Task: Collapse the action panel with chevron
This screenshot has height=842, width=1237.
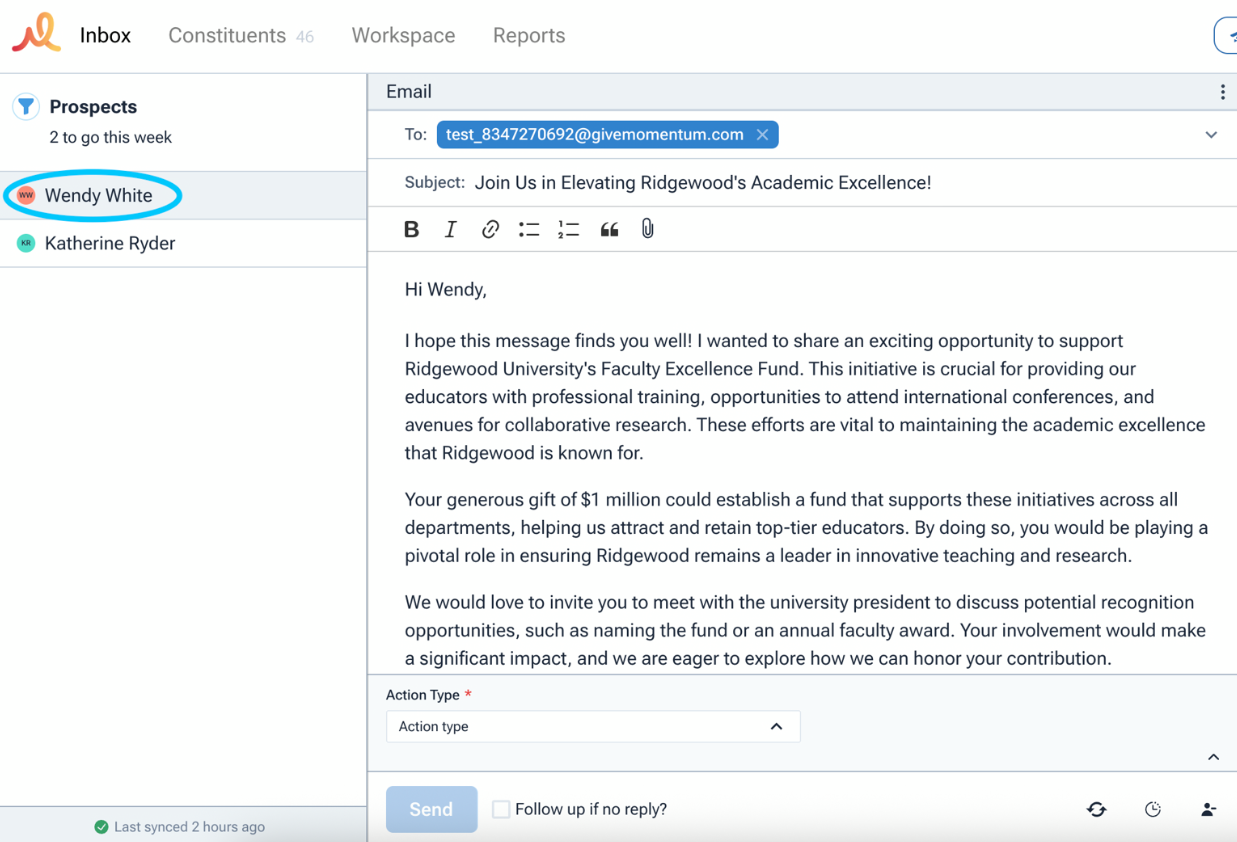Action: tap(1213, 757)
